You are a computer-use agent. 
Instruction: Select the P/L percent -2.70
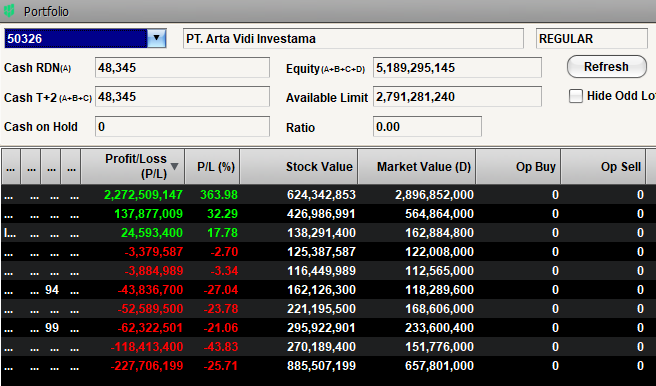pos(224,252)
